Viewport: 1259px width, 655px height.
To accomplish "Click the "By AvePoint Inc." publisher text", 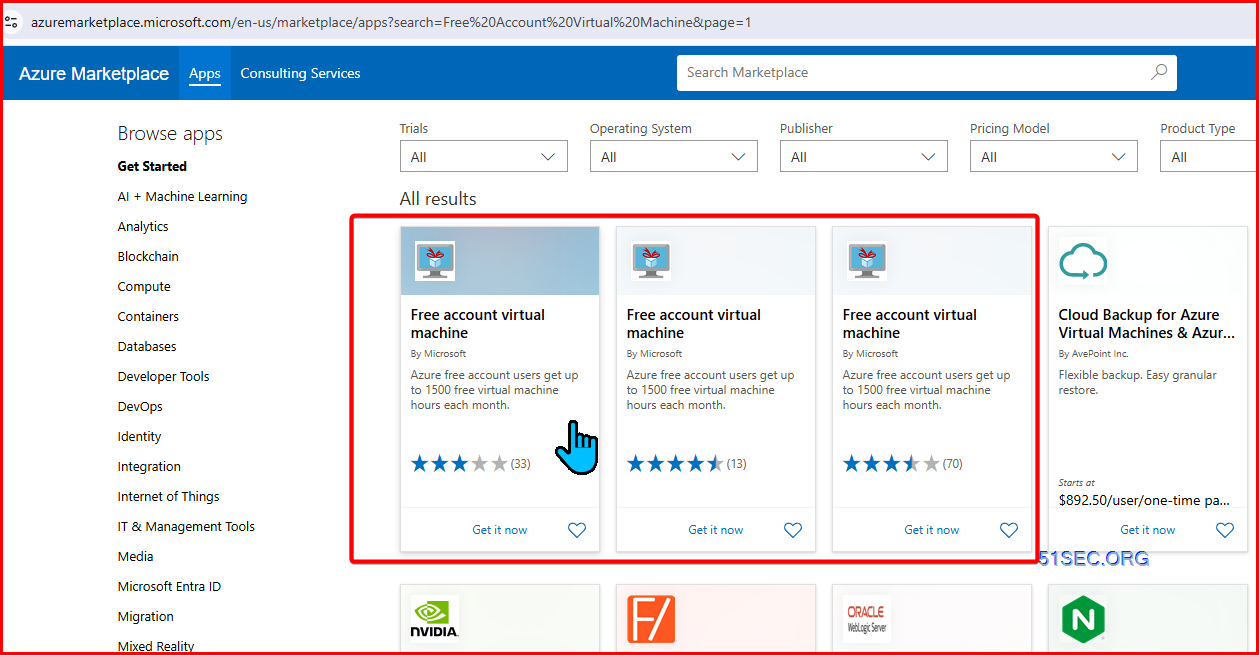I will (1093, 354).
